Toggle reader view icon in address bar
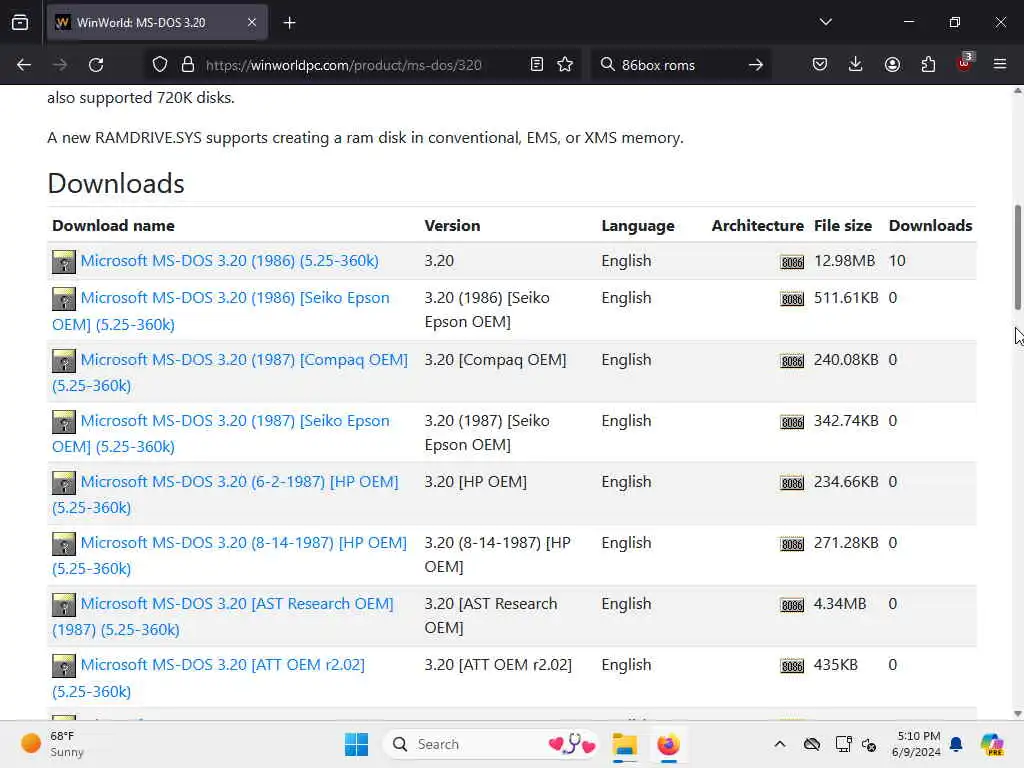1024x768 pixels. 537,65
